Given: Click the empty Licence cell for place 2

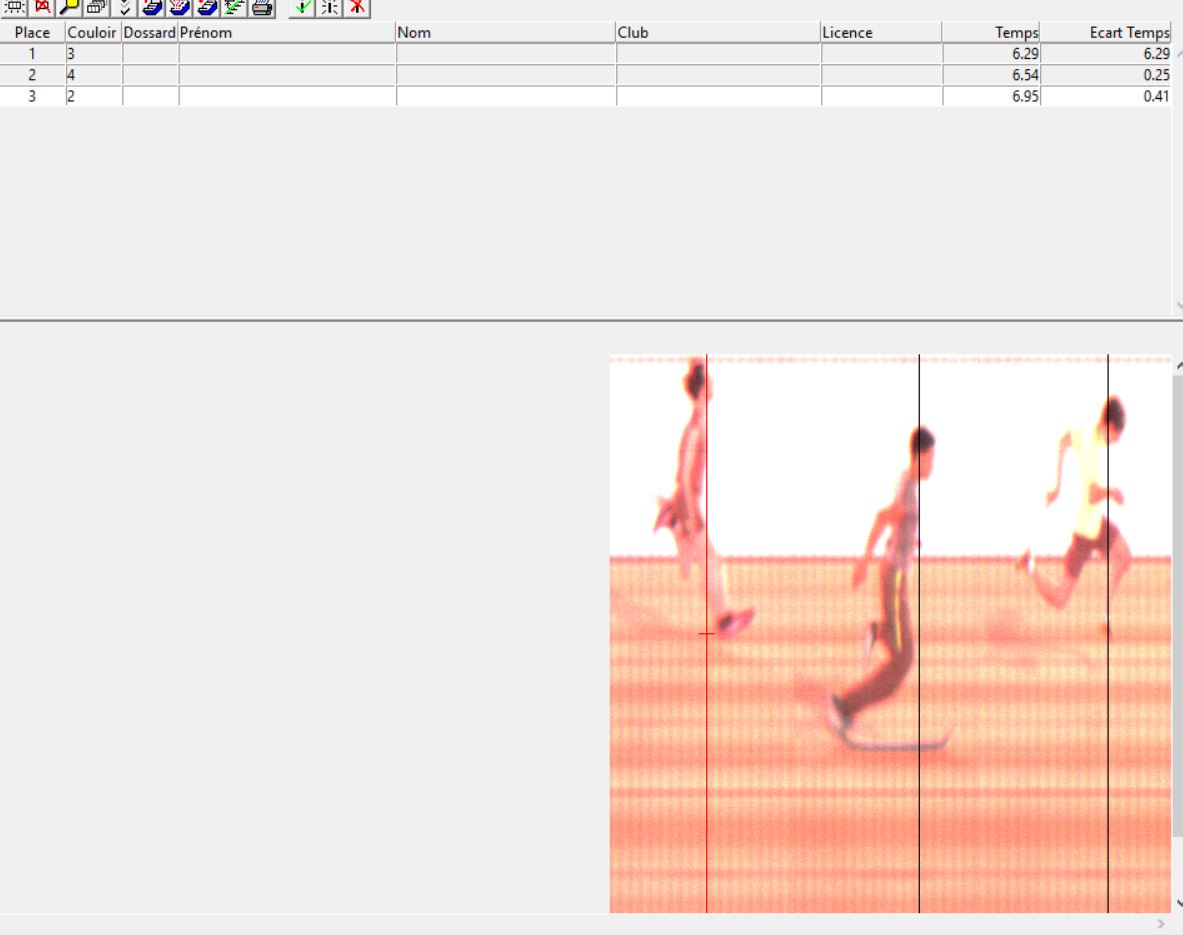Looking at the screenshot, I should [881, 75].
